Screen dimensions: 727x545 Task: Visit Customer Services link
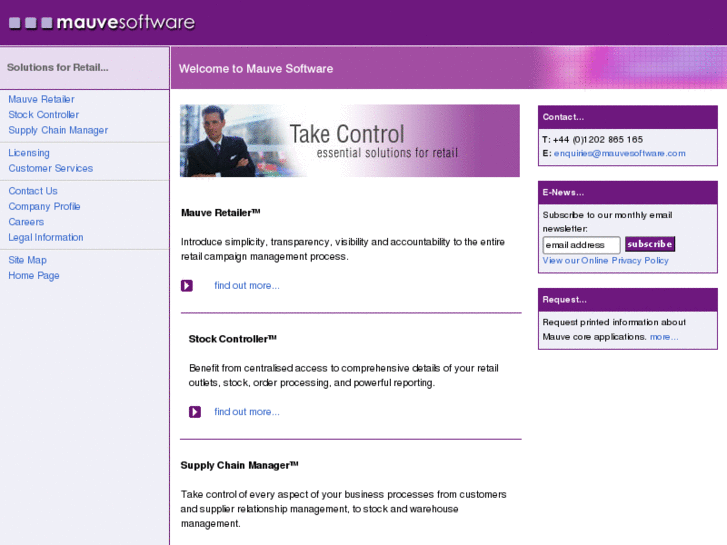51,168
